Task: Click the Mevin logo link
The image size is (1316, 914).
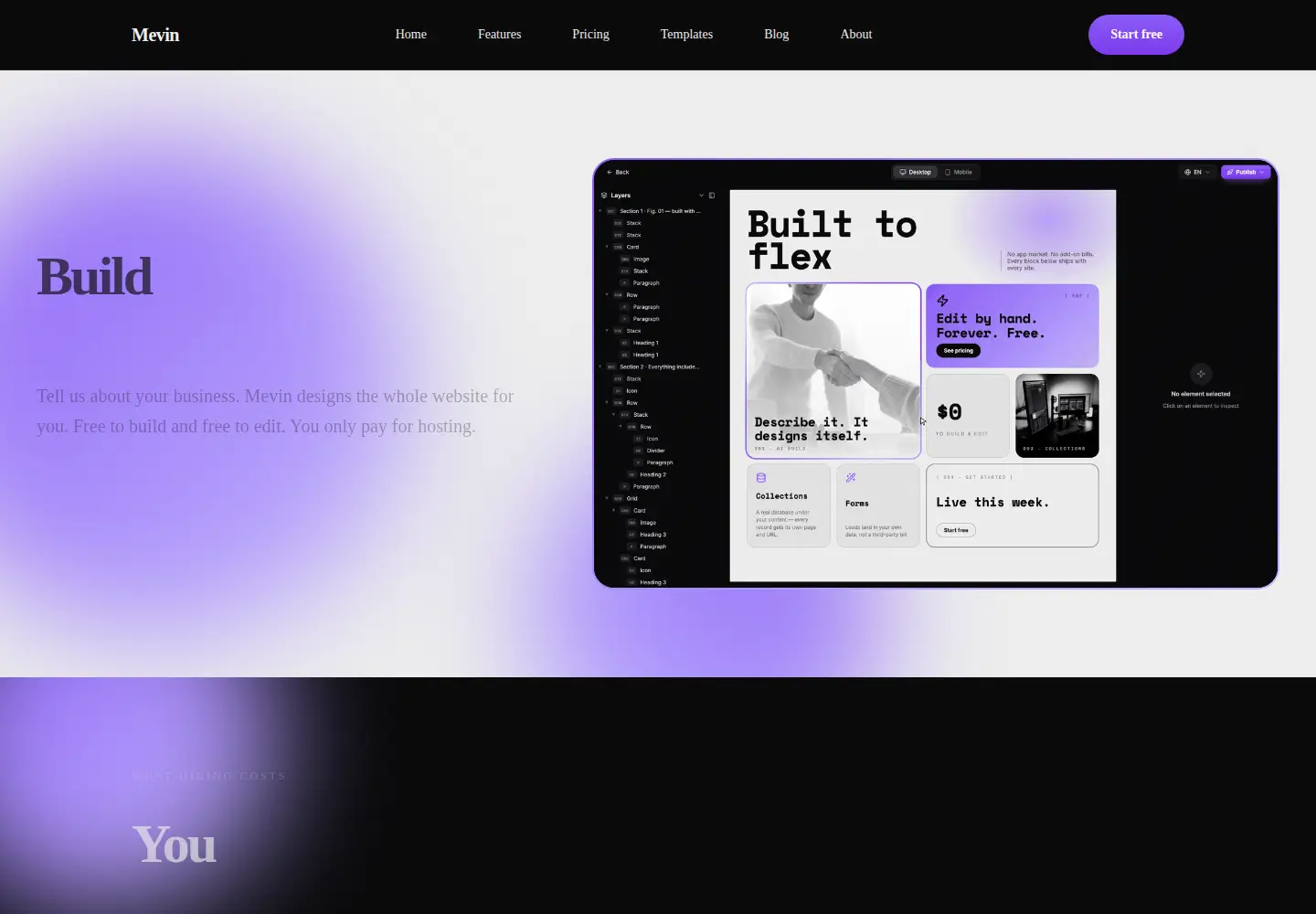Action: point(155,35)
